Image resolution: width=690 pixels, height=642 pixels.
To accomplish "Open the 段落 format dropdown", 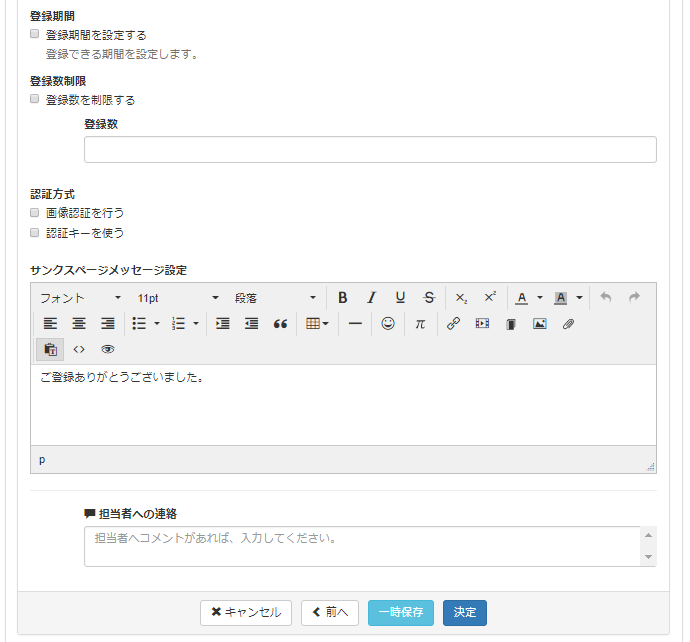I will point(275,298).
